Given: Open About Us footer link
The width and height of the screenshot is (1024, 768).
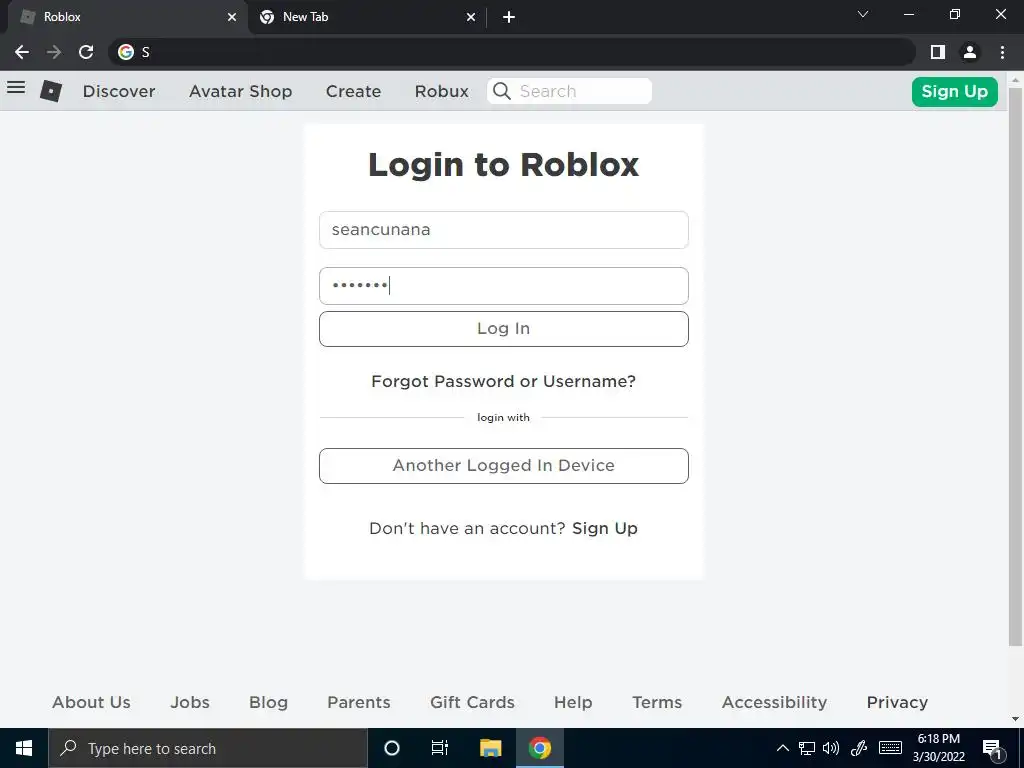Looking at the screenshot, I should pos(91,702).
